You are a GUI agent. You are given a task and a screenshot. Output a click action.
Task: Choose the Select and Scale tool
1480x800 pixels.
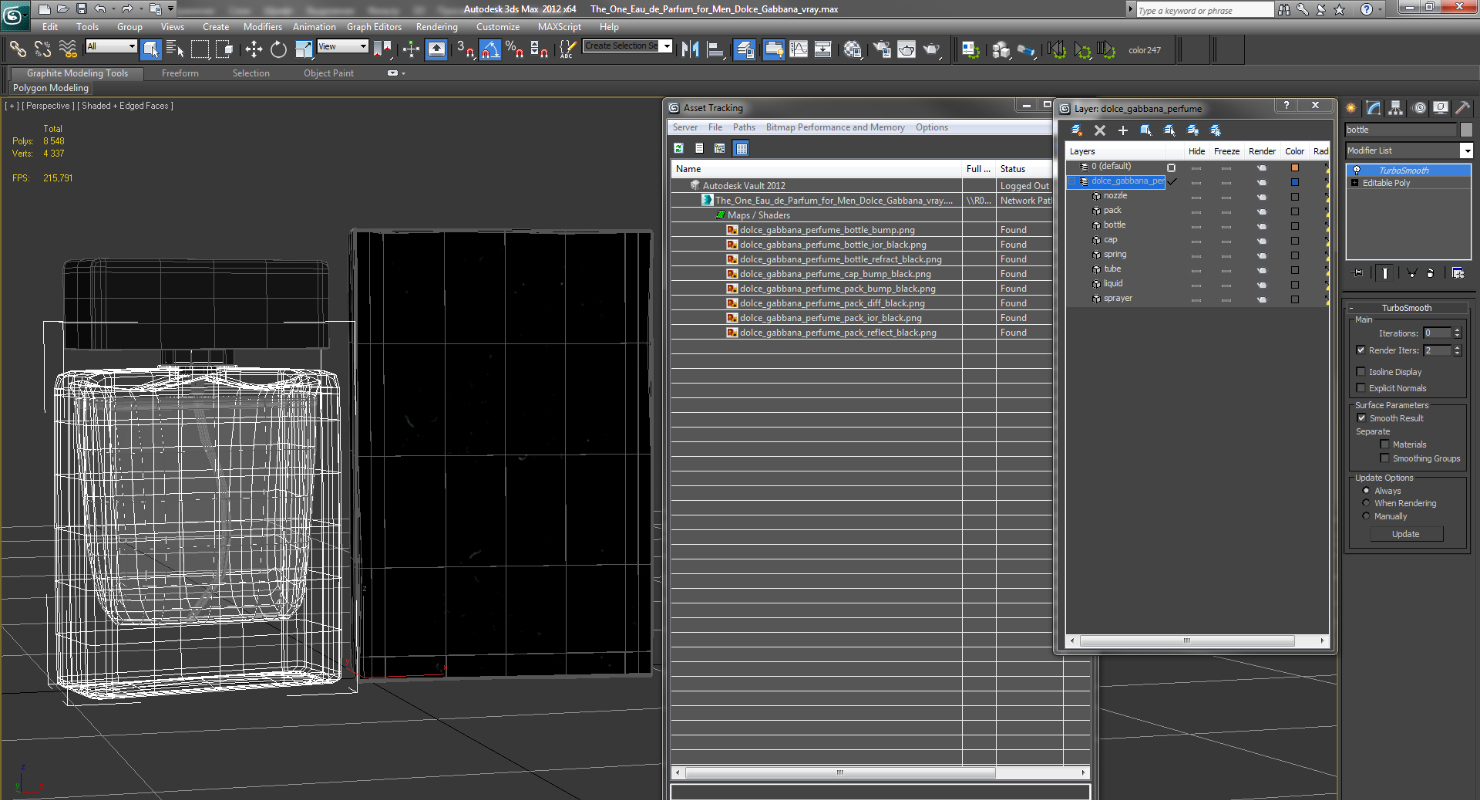pos(303,48)
